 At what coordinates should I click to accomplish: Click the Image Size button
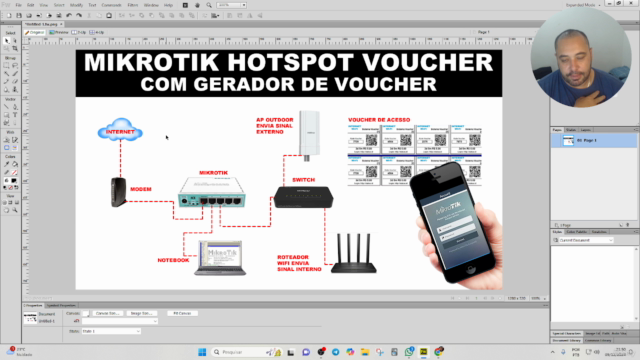(141, 313)
